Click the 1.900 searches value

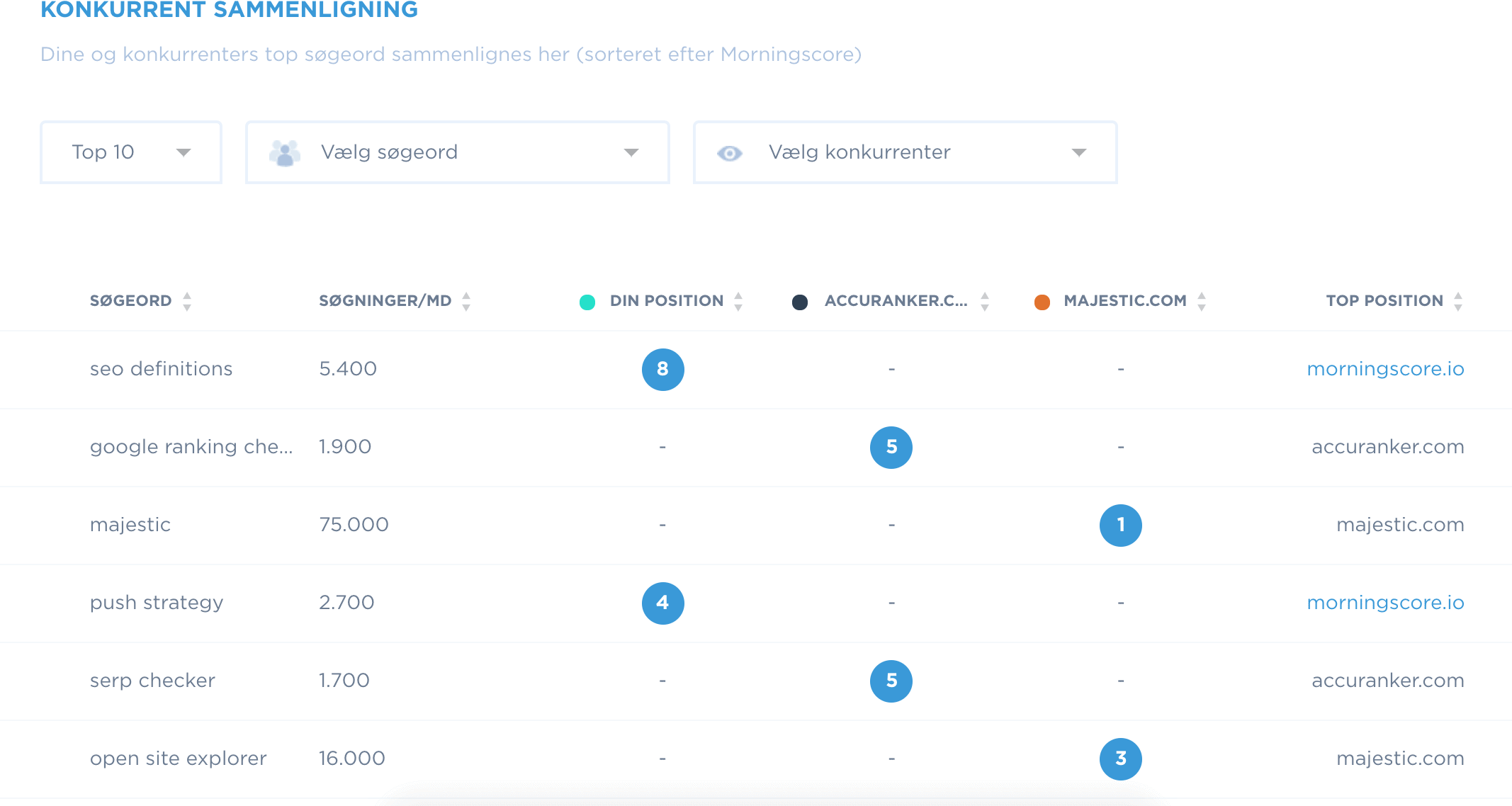pos(345,447)
